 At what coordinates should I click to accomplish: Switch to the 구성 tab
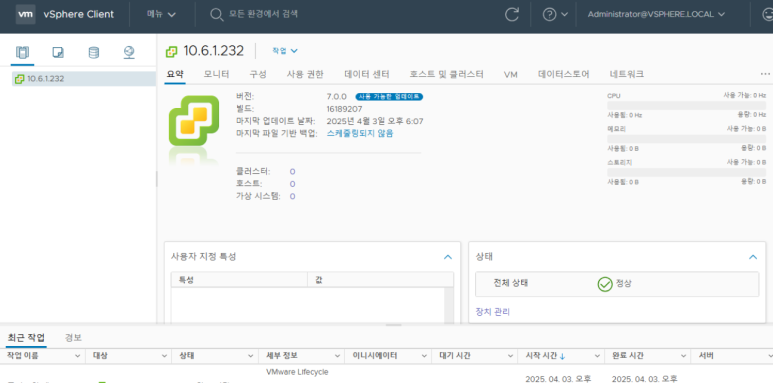pyautogui.click(x=258, y=74)
